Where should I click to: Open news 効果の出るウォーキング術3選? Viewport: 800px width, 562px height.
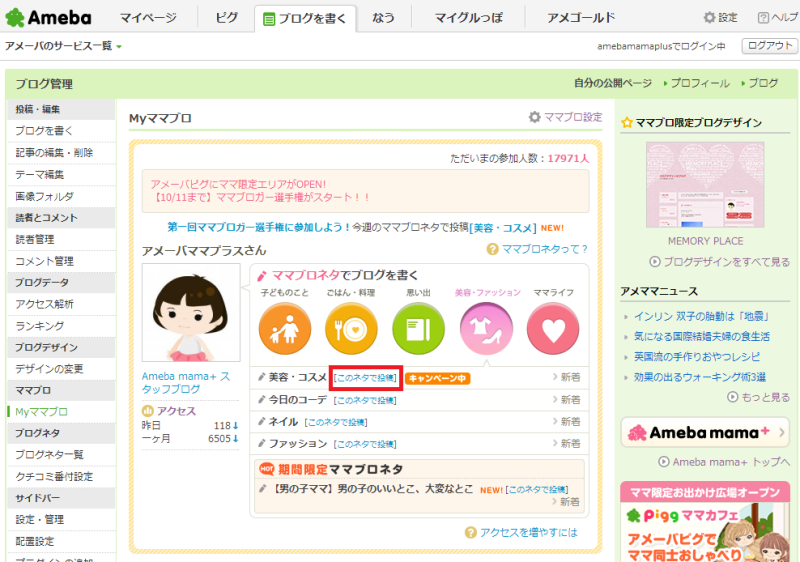[x=699, y=377]
